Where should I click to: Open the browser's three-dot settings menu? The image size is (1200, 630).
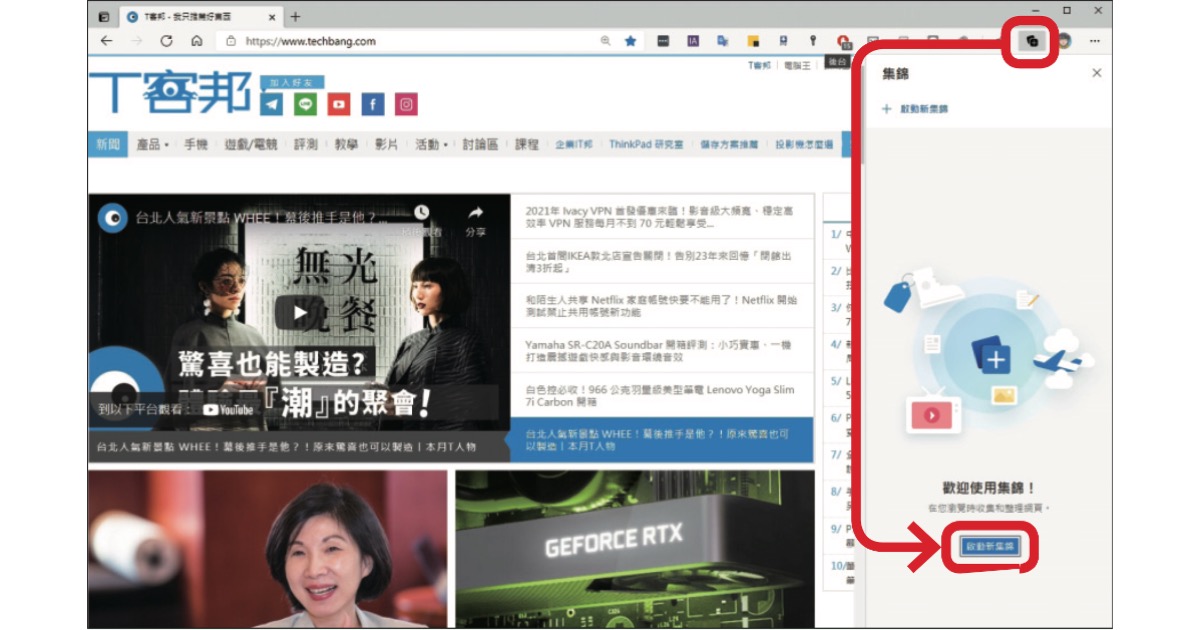[1094, 41]
